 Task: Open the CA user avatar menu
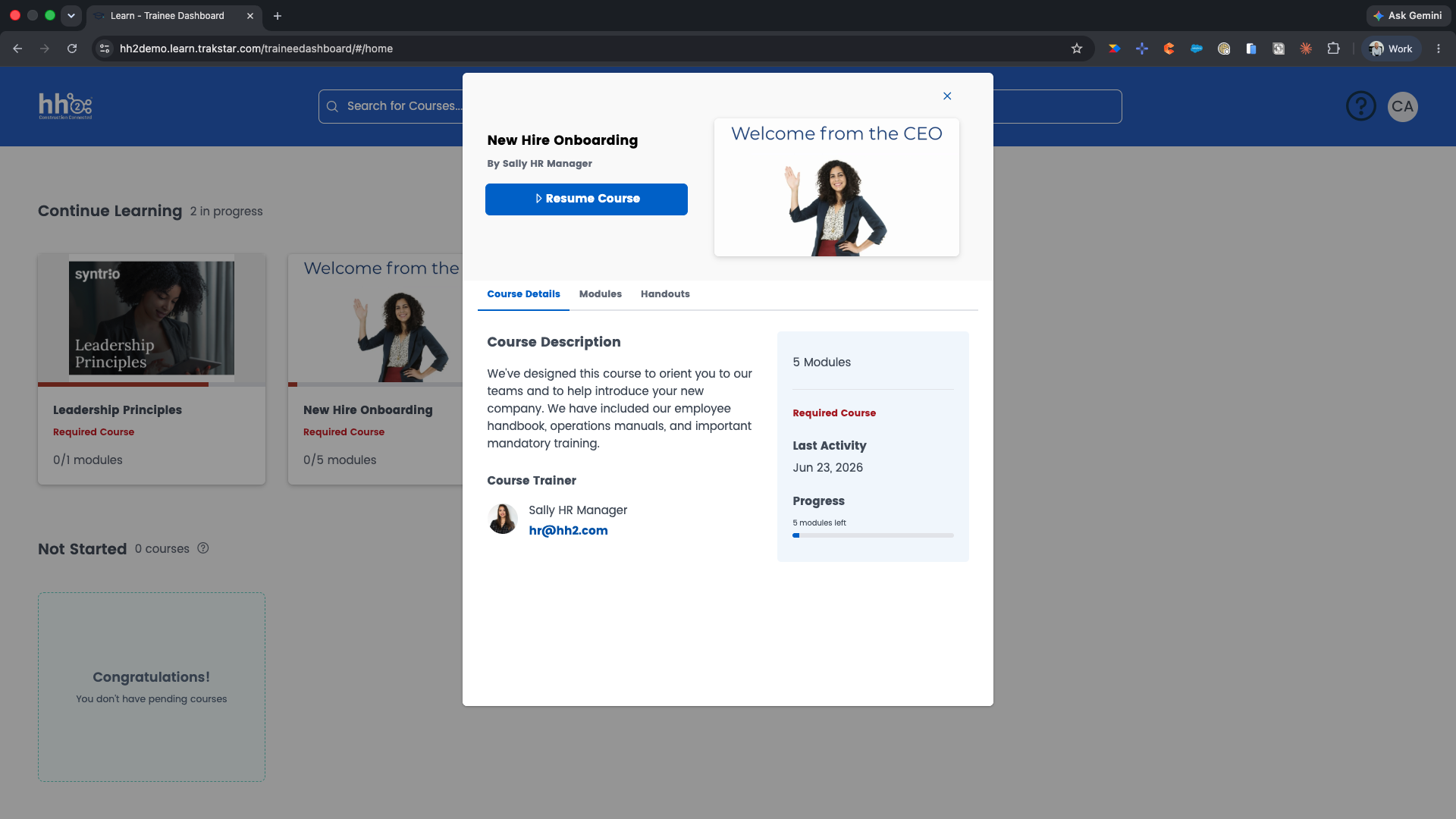(x=1403, y=106)
